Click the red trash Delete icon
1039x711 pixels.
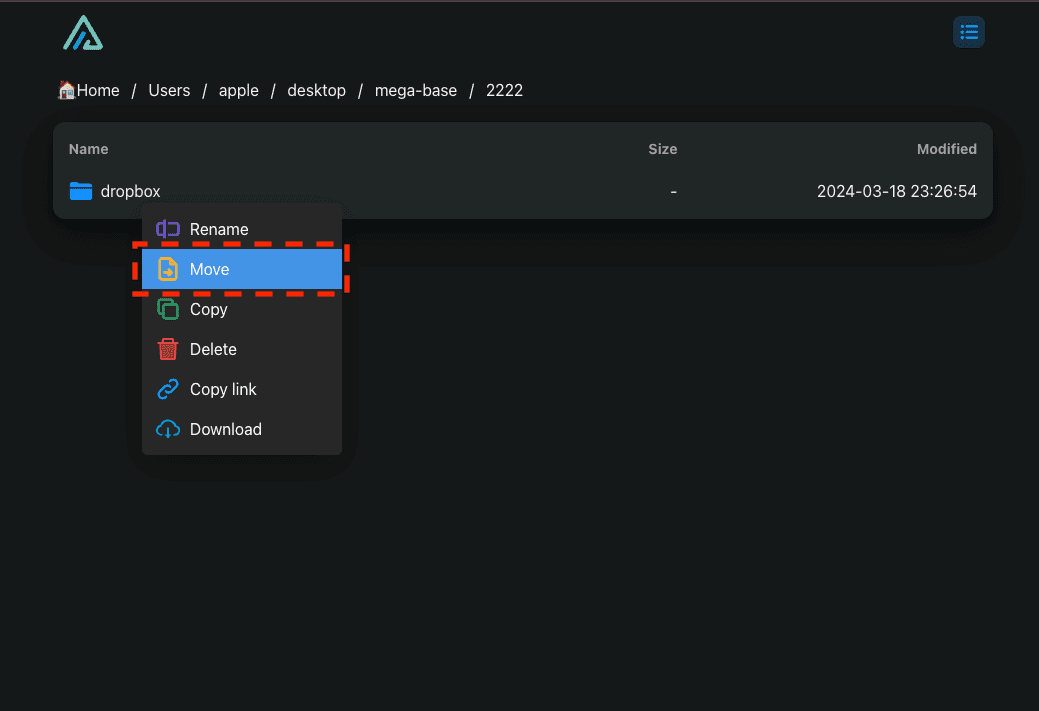pos(168,349)
